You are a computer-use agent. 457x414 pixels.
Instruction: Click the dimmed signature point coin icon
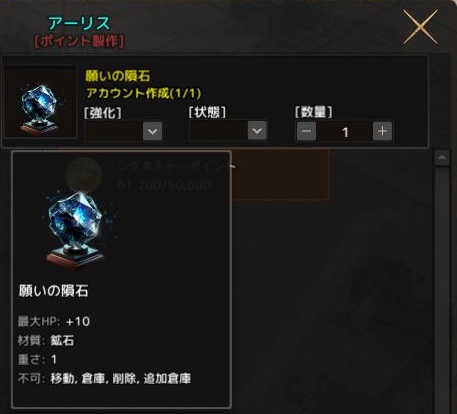pyautogui.click(x=83, y=174)
